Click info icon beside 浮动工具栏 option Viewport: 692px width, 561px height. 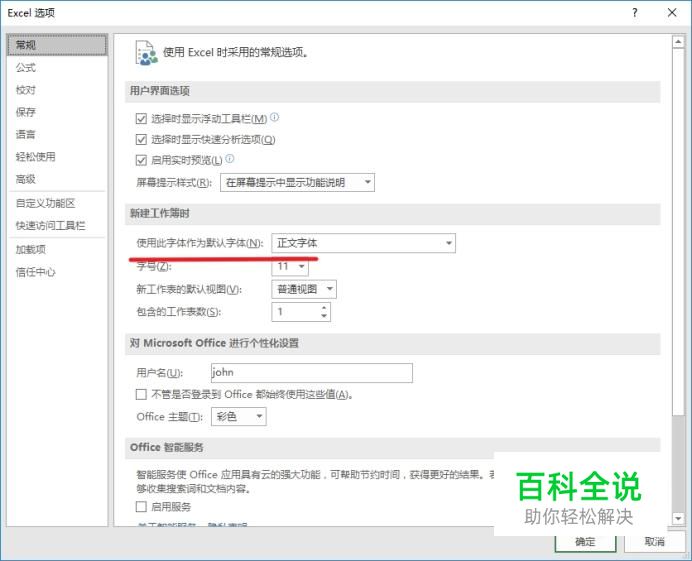(x=275, y=117)
